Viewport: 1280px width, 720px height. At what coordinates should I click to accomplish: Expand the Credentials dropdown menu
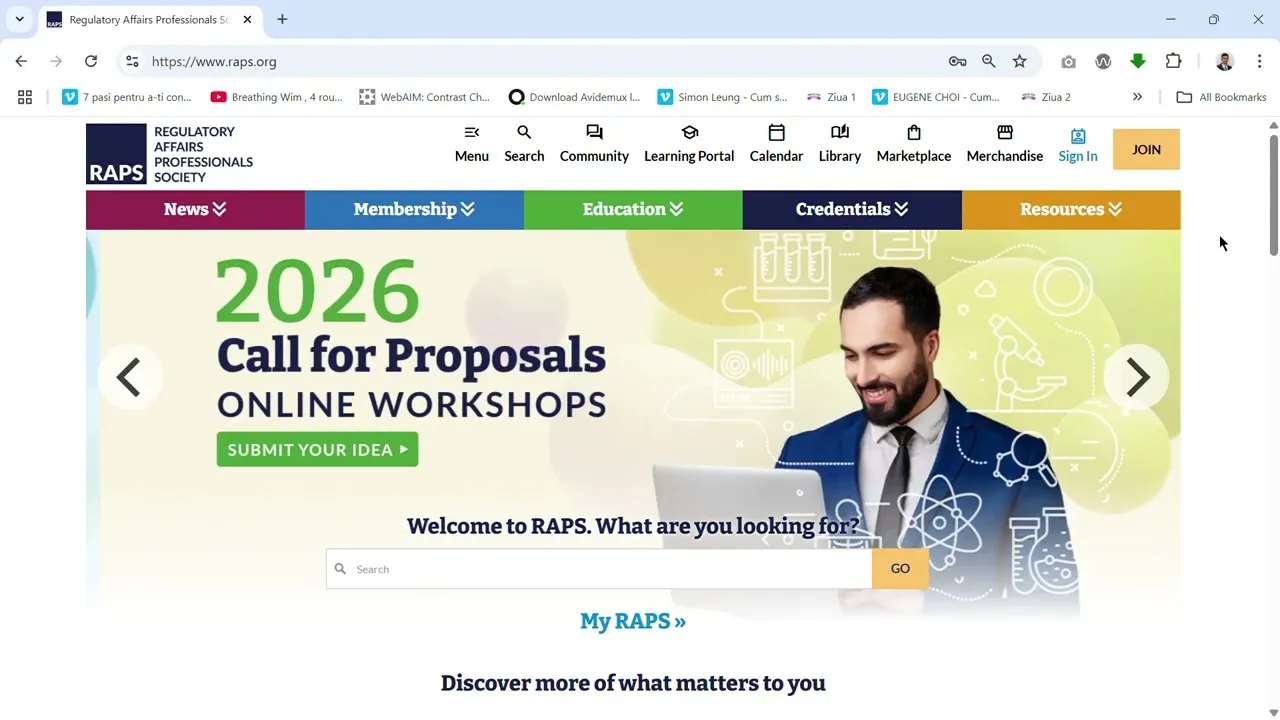click(x=852, y=209)
